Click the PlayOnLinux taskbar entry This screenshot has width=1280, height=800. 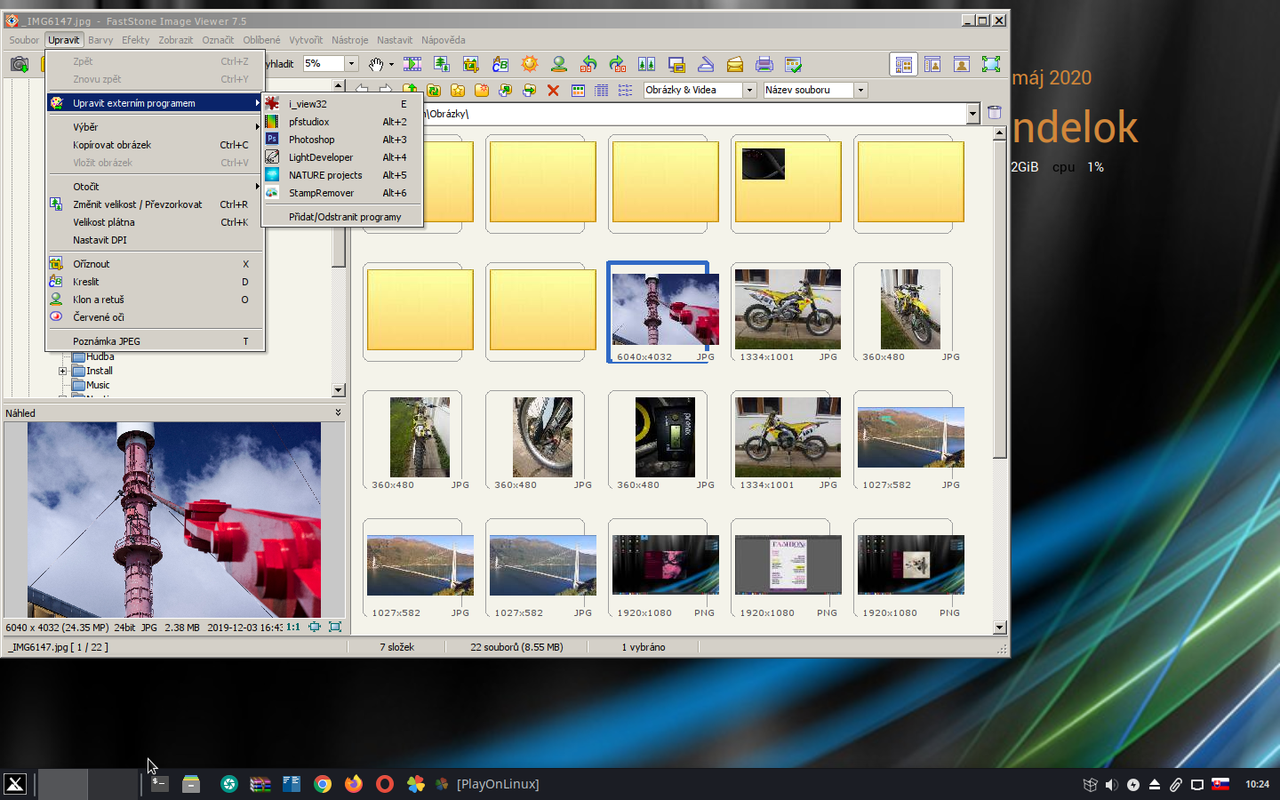coord(488,784)
